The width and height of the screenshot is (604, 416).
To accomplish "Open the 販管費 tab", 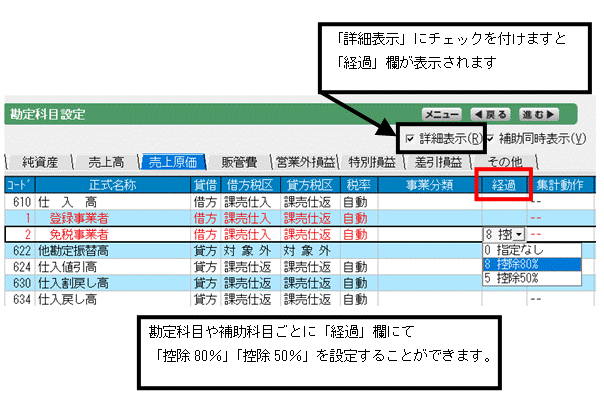I will [x=239, y=162].
